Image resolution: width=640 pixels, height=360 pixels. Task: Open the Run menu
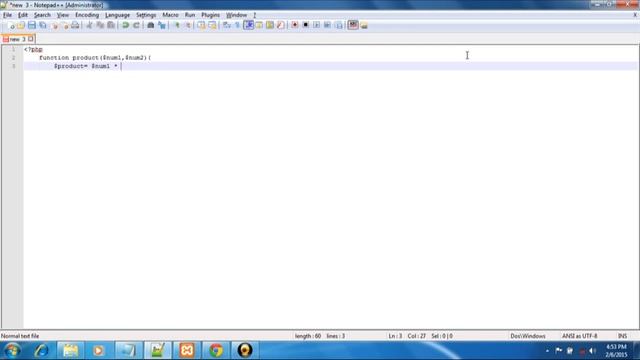[x=190, y=15]
